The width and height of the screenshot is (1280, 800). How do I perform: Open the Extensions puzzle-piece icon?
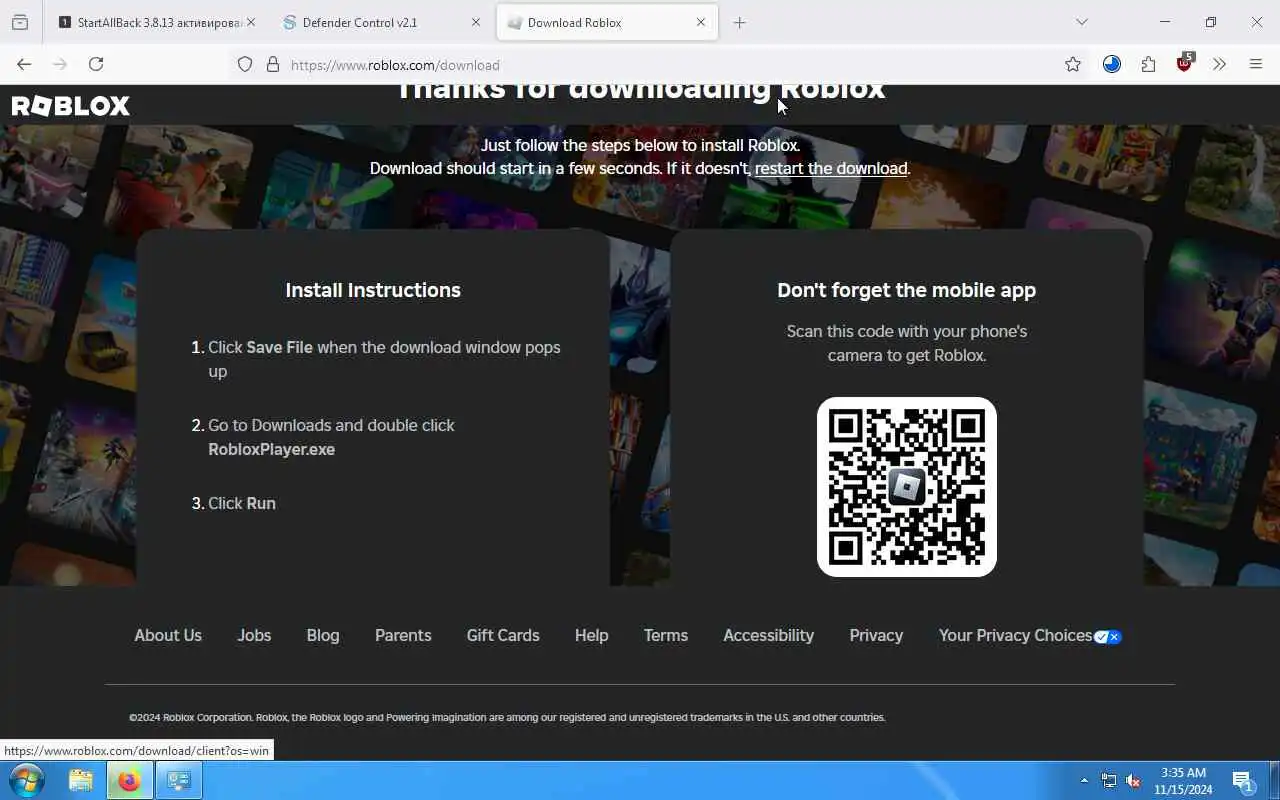[1148, 64]
